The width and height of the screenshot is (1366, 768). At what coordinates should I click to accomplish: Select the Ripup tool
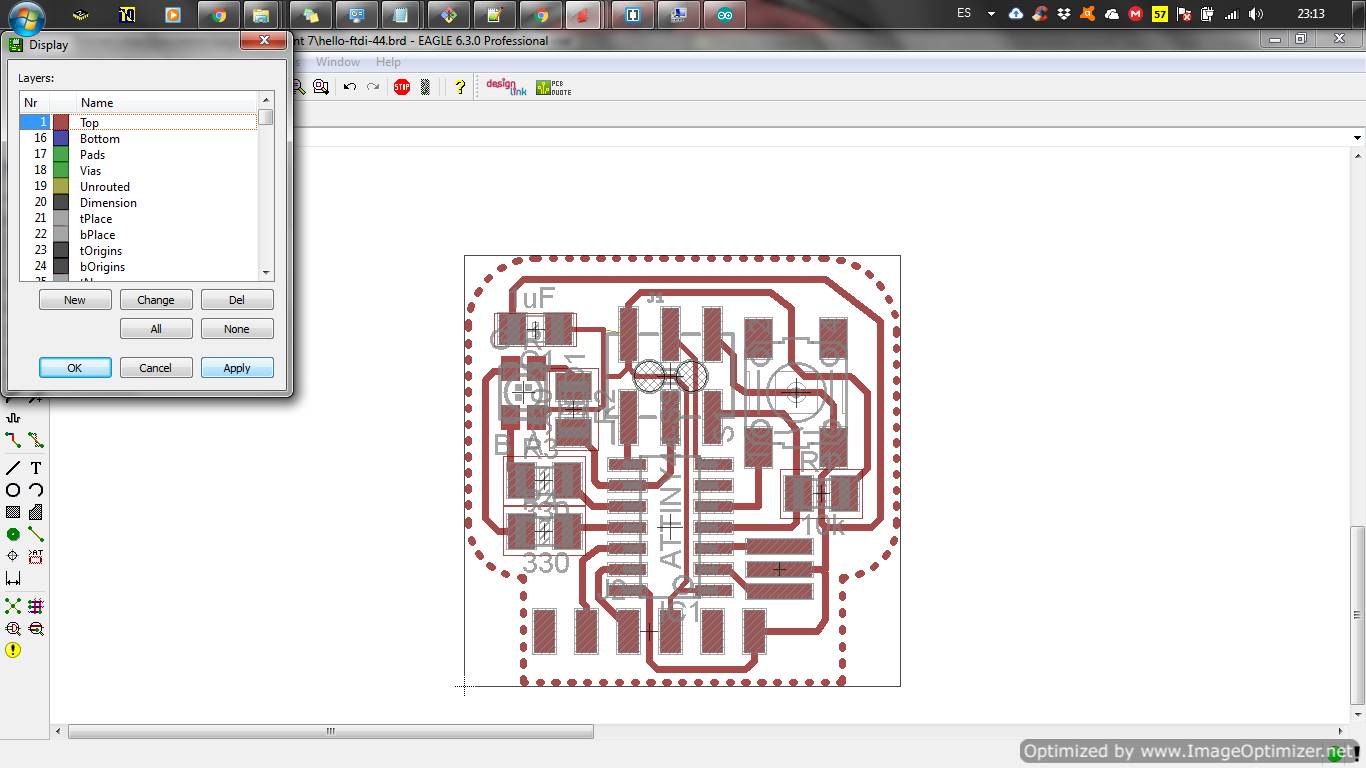36,439
